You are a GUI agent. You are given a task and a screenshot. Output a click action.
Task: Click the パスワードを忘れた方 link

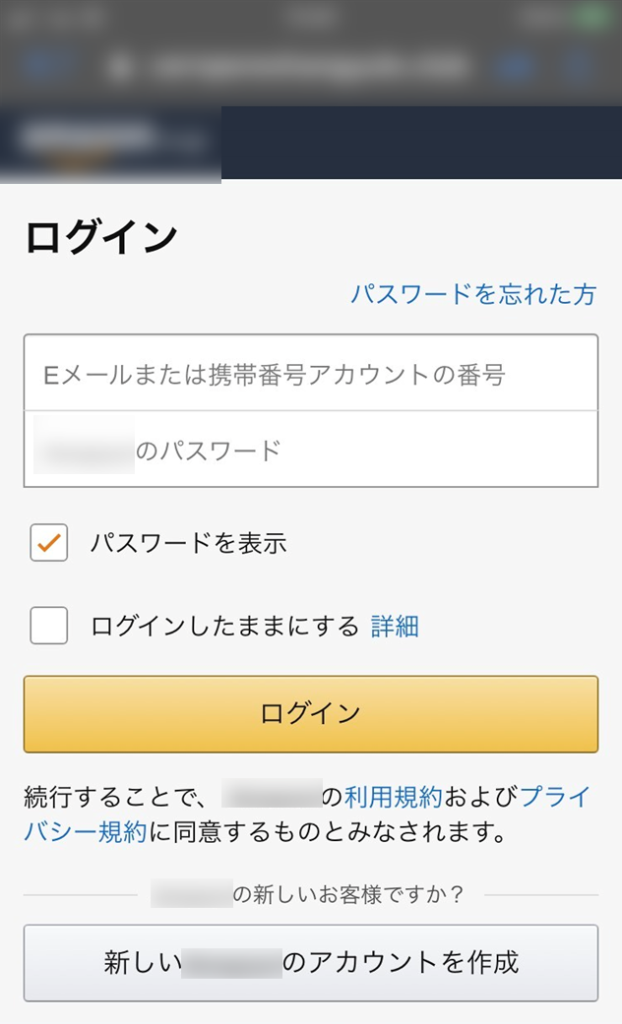(x=472, y=294)
